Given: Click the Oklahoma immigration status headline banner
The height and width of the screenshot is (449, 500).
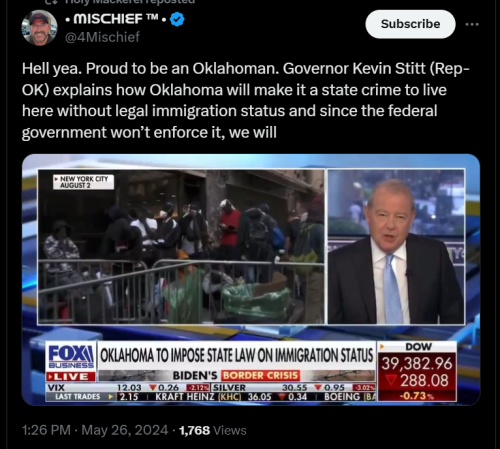Looking at the screenshot, I should coord(237,355).
